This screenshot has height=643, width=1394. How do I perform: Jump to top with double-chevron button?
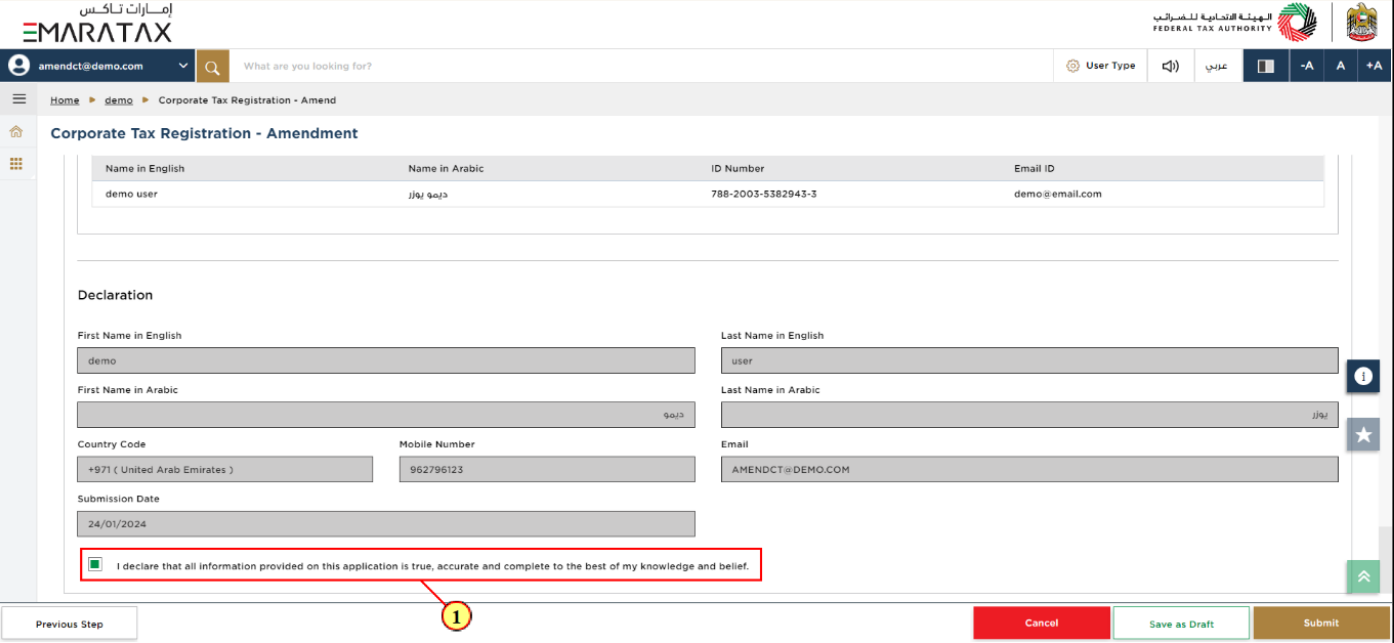[x=1363, y=577]
